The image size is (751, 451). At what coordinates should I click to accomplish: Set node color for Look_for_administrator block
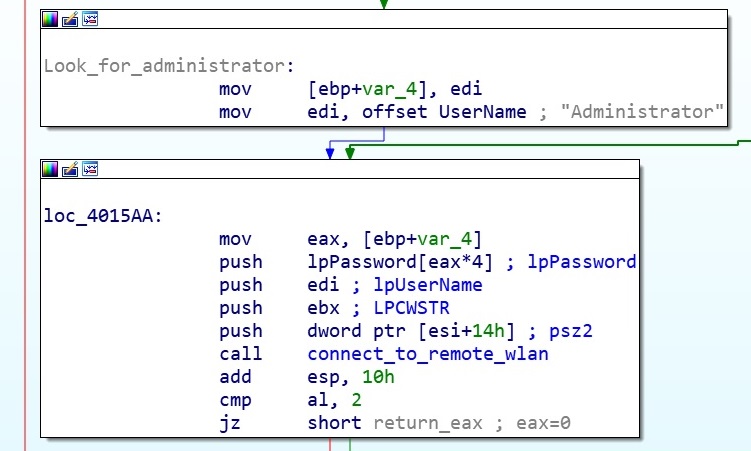(51, 19)
